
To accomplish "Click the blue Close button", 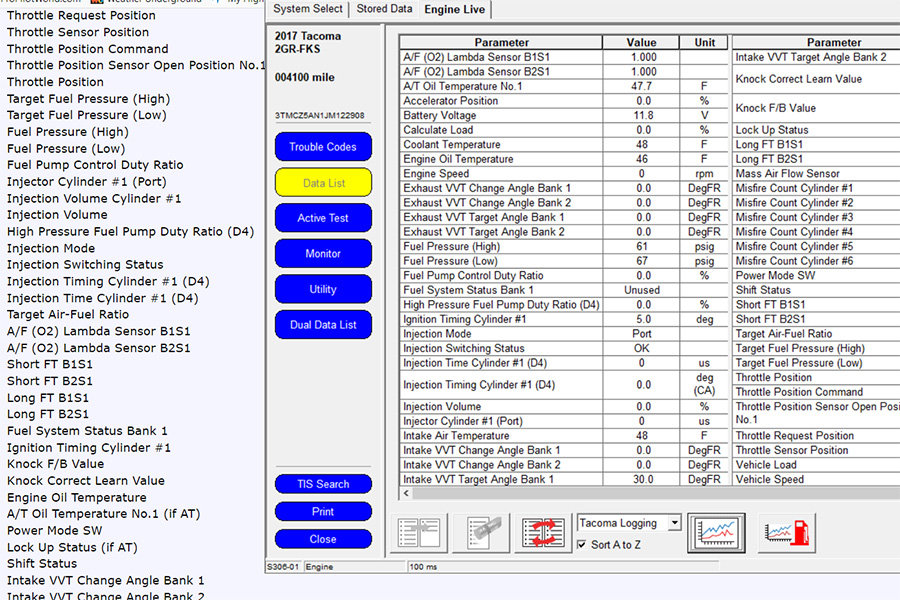I will coord(323,539).
